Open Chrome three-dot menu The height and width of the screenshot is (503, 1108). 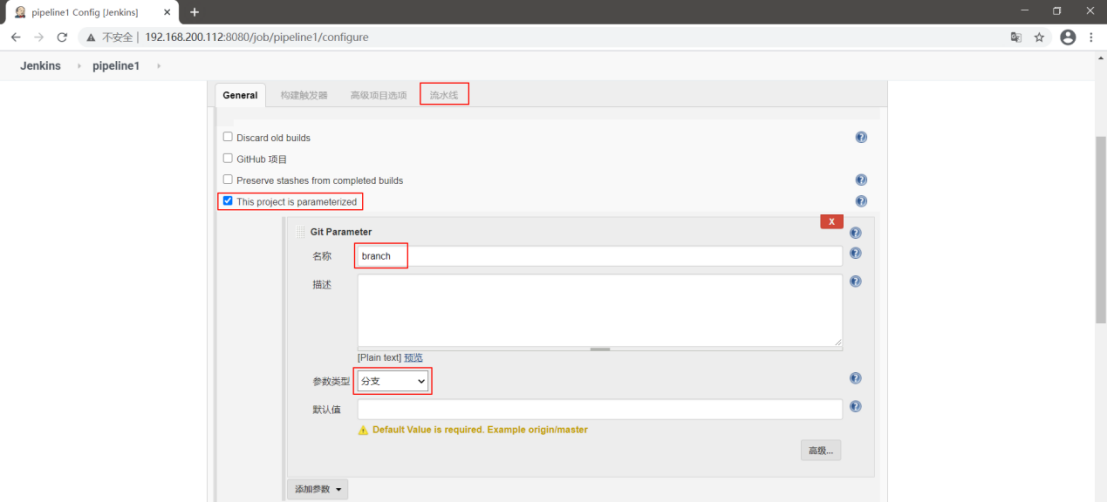click(x=1092, y=37)
